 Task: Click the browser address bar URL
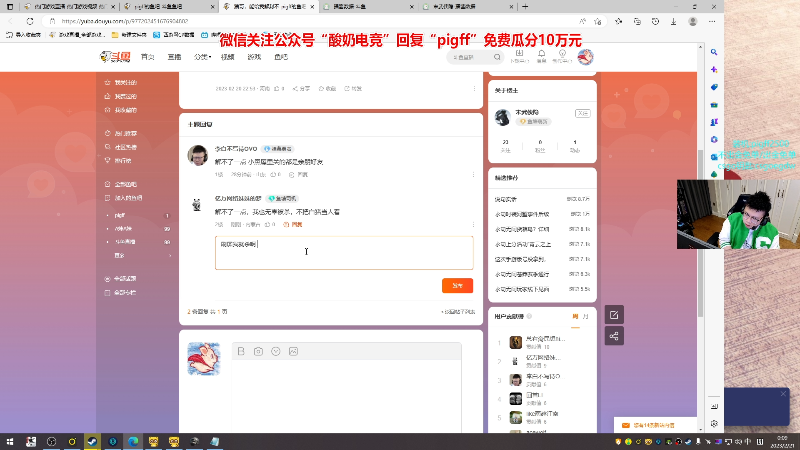(124, 21)
